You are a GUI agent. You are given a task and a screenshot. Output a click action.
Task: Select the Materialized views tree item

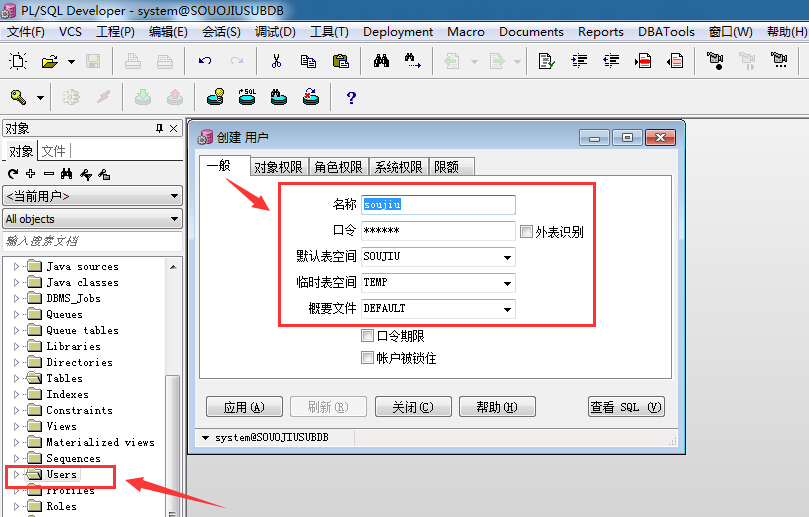[100, 442]
